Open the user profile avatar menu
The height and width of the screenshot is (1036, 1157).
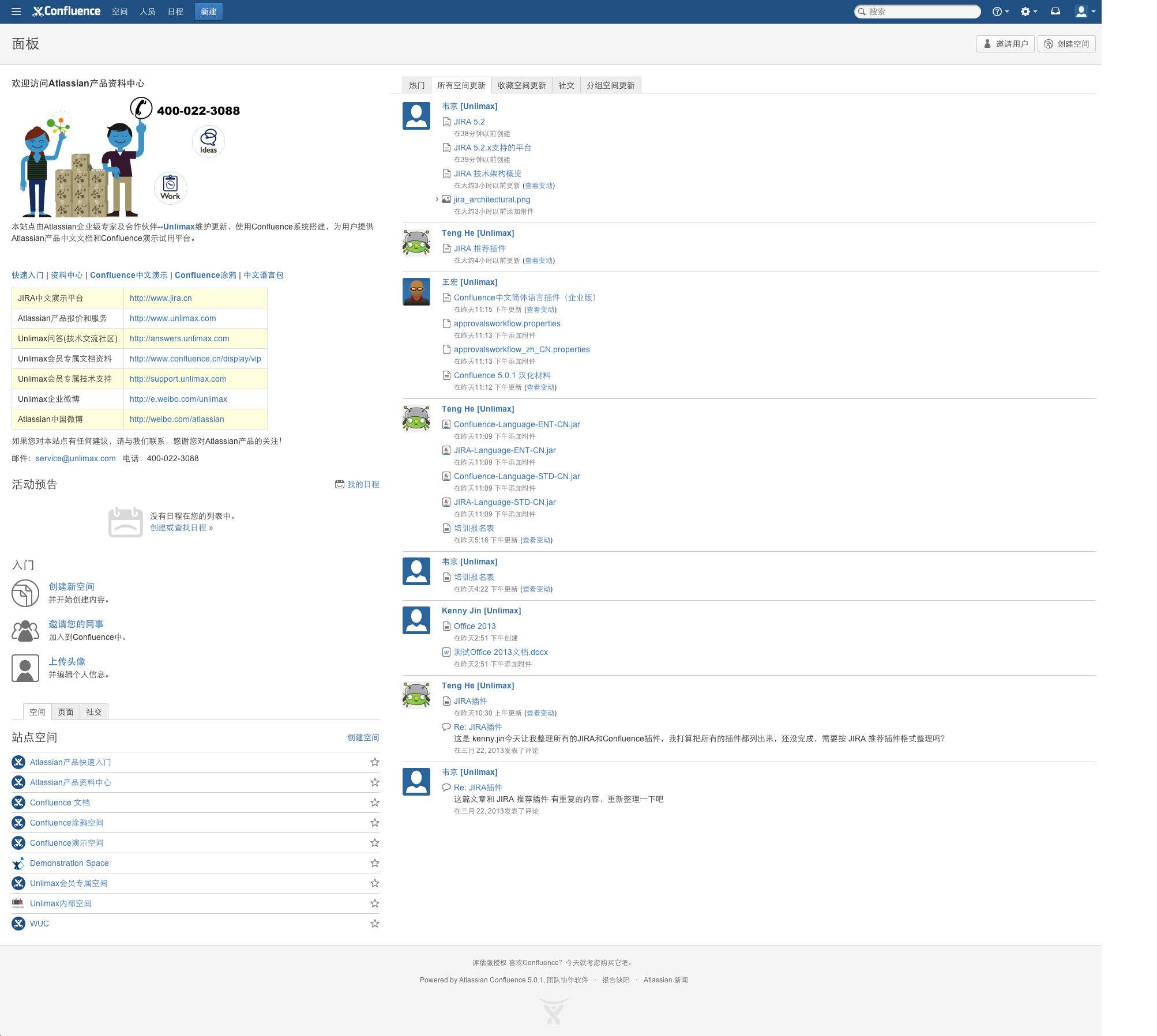click(1085, 12)
